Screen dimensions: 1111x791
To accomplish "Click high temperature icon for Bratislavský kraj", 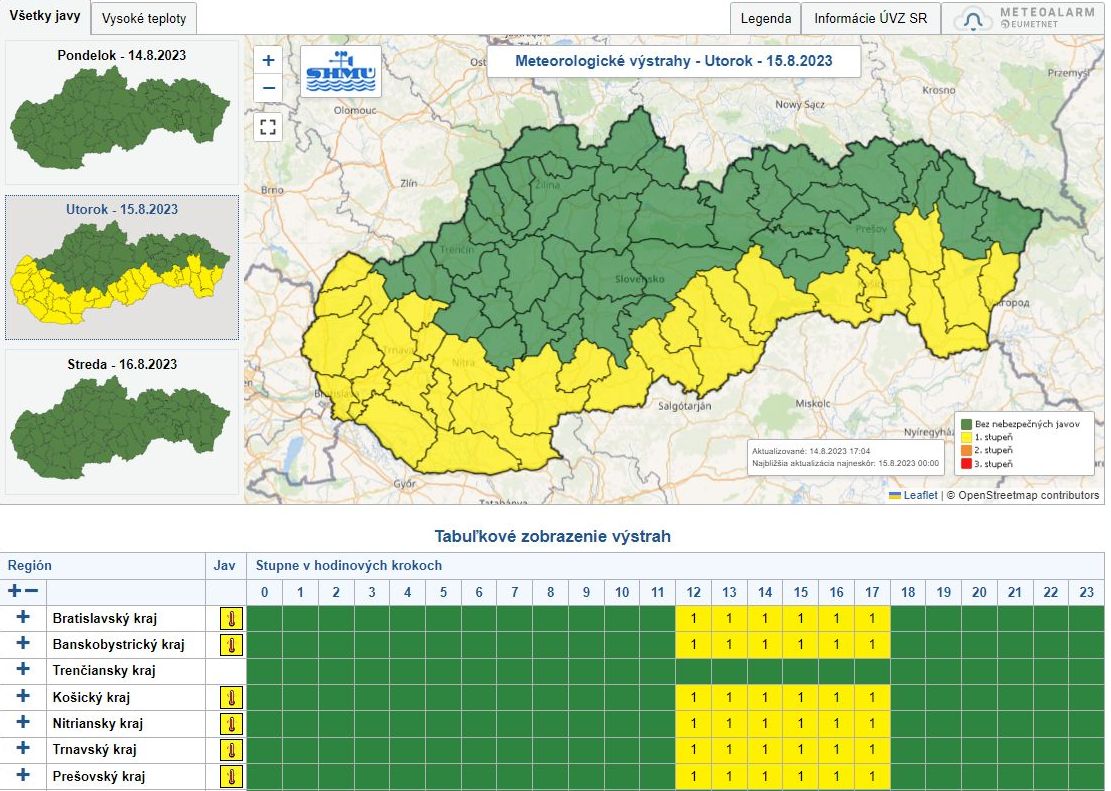I will 232,619.
